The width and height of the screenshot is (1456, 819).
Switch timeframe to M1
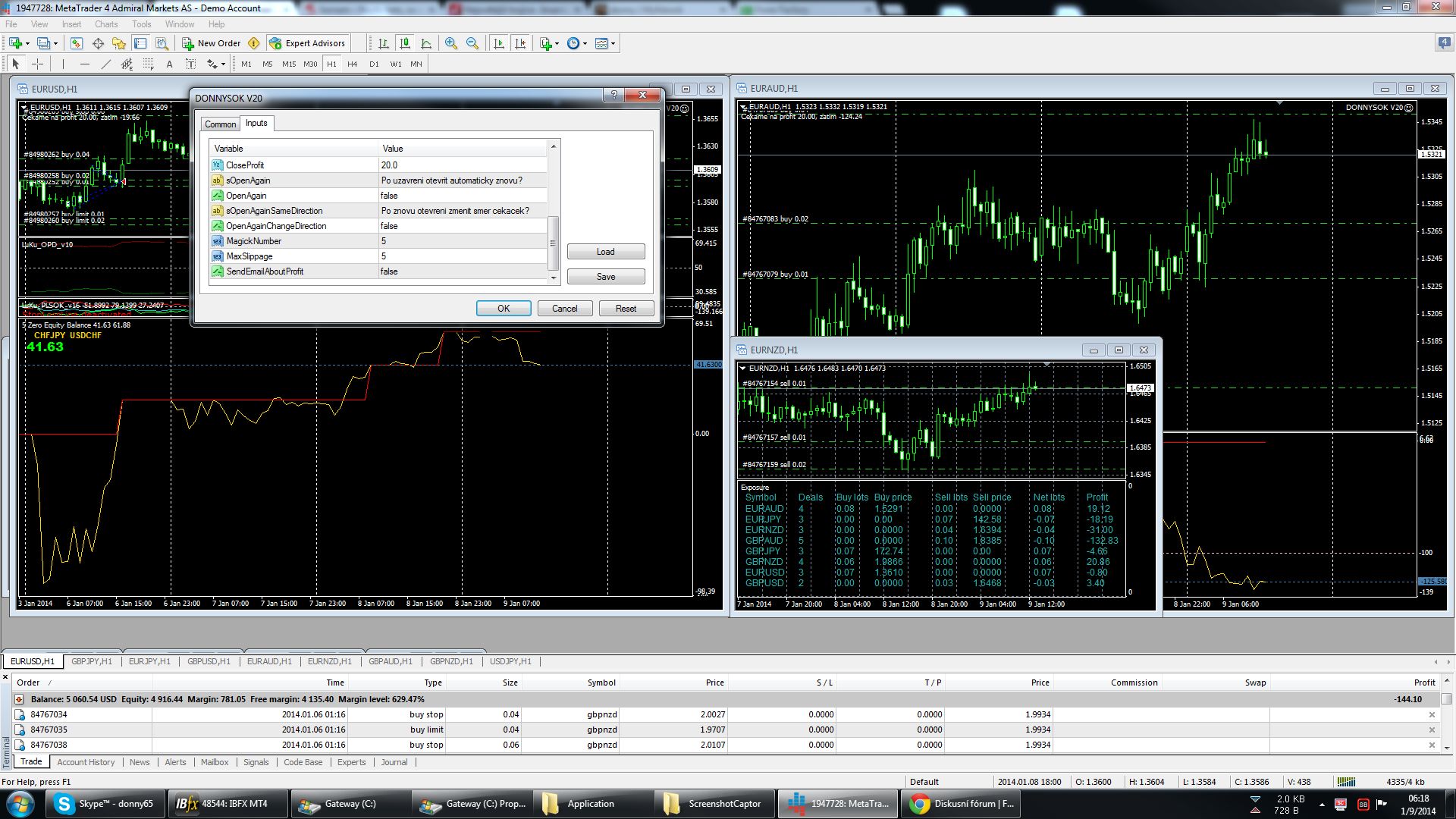pos(246,64)
